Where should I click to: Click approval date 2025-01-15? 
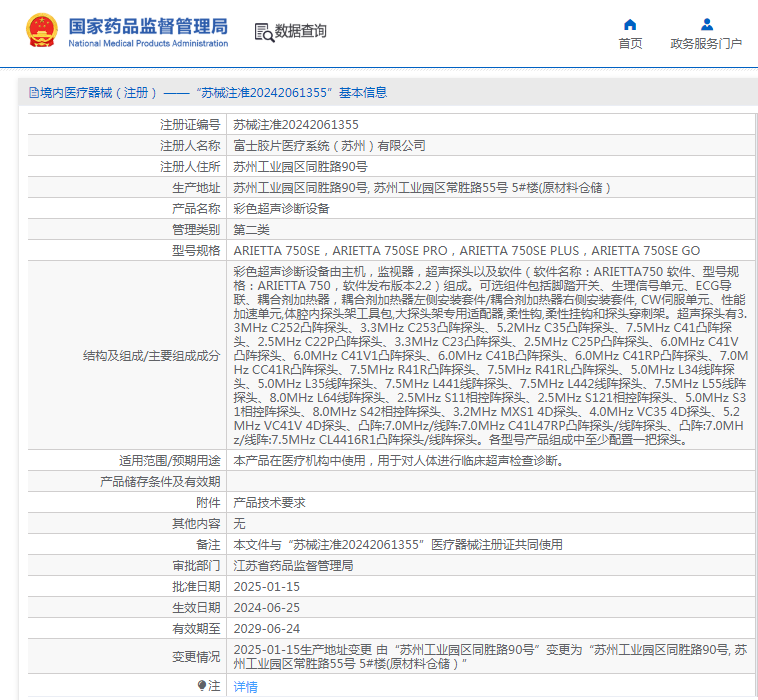click(267, 586)
